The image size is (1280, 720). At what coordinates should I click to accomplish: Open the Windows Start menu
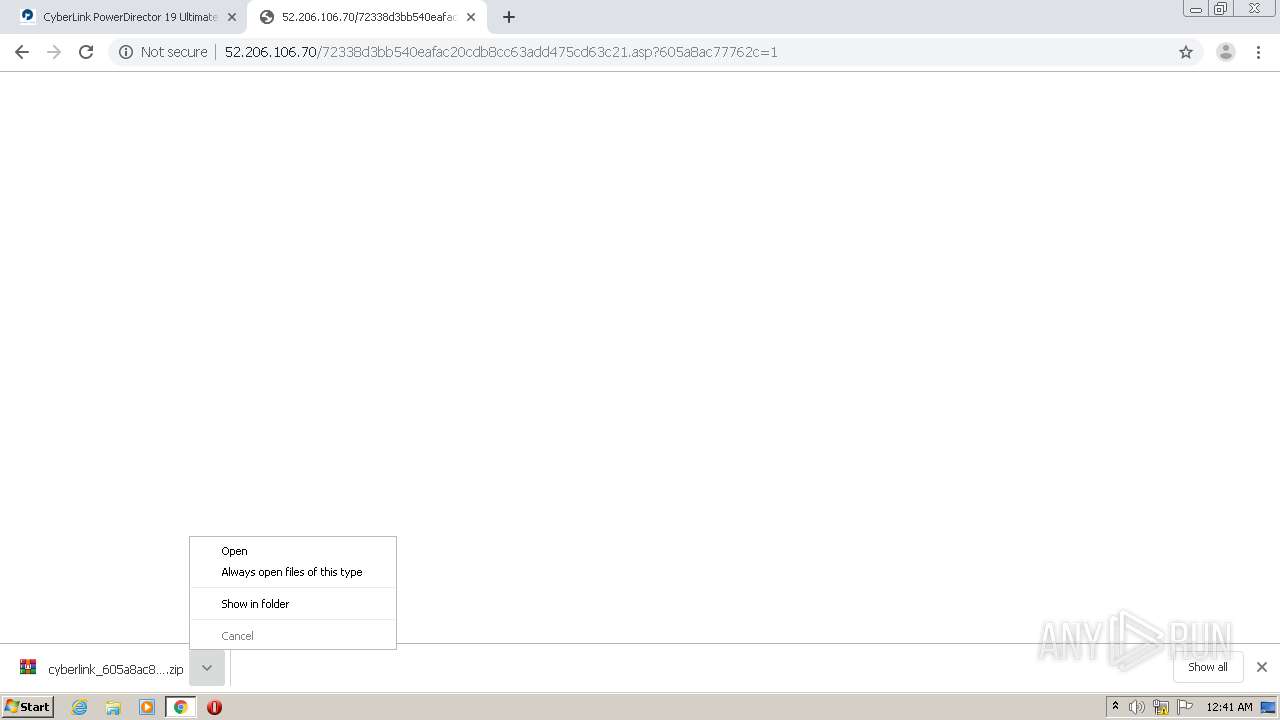28,707
